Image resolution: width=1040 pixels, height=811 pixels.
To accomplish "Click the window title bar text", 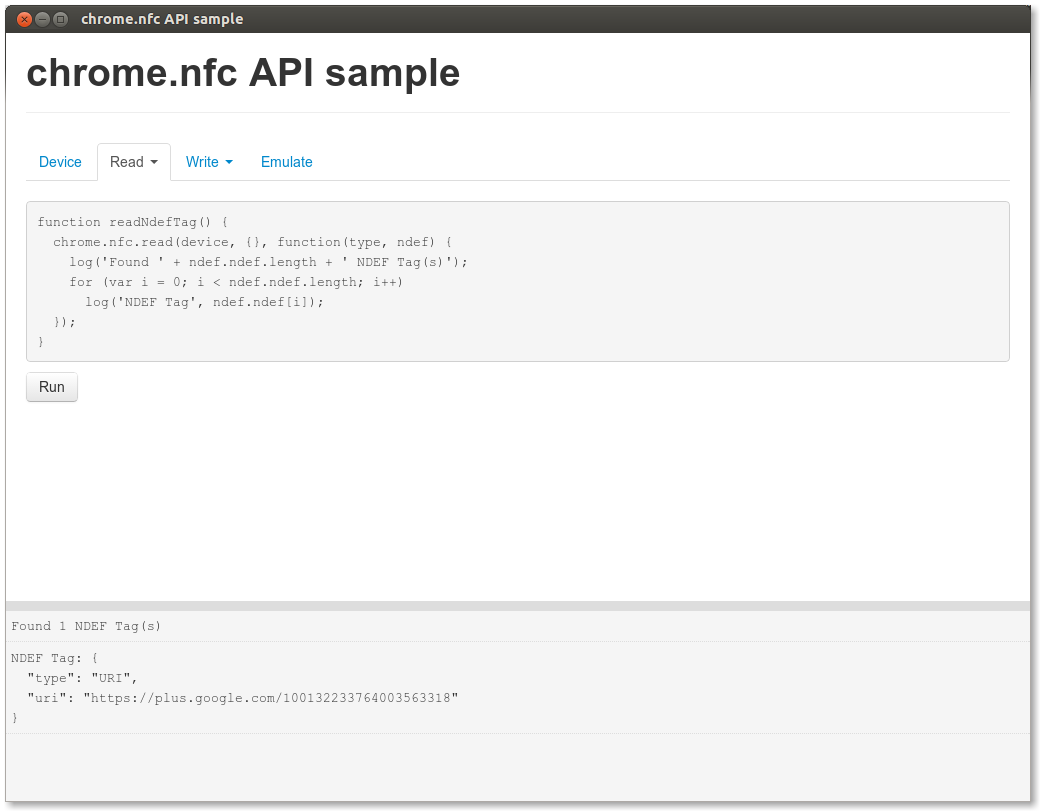I will pyautogui.click(x=162, y=19).
